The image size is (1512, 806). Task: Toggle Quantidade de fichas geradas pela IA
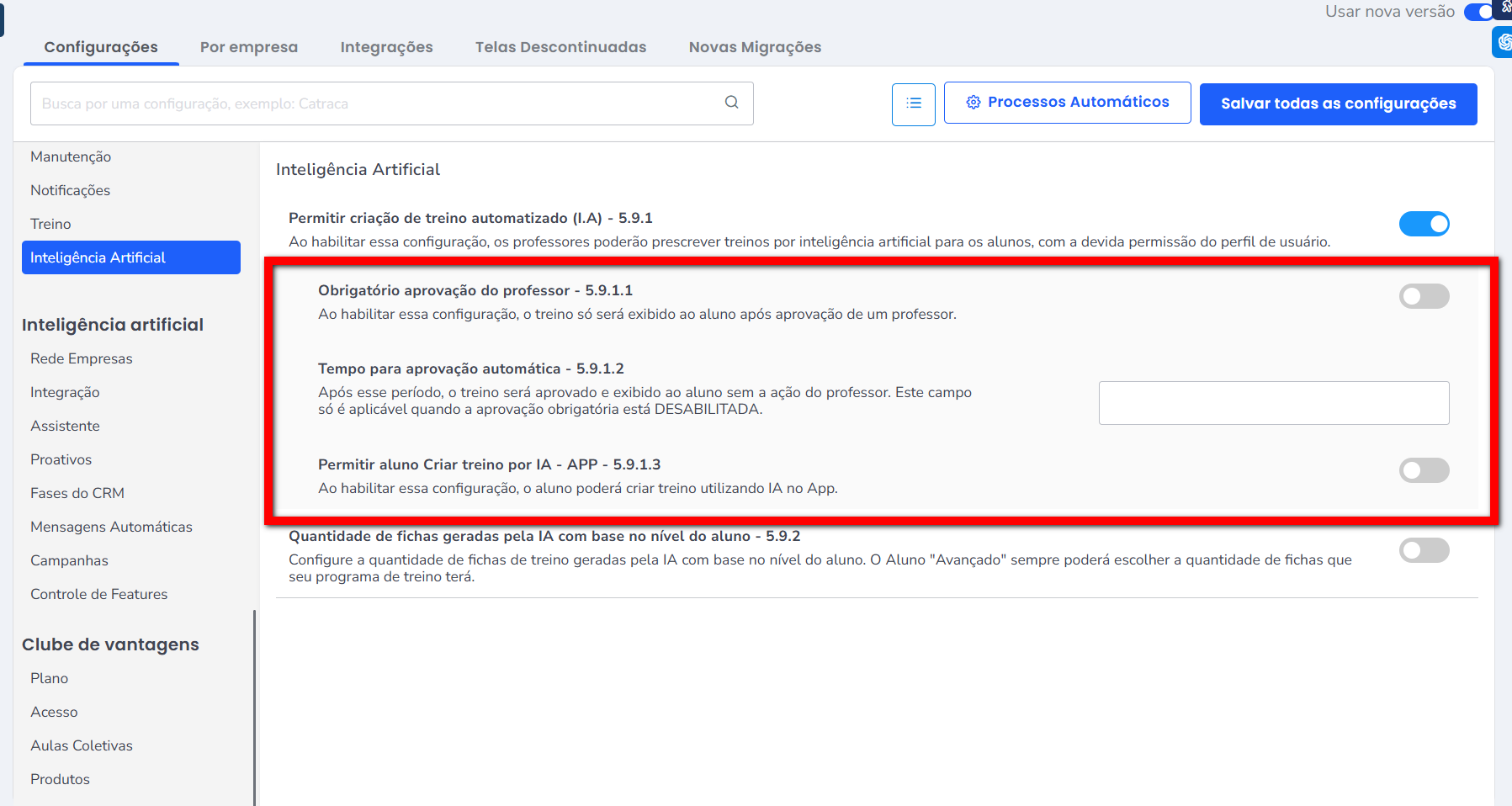[1423, 550]
